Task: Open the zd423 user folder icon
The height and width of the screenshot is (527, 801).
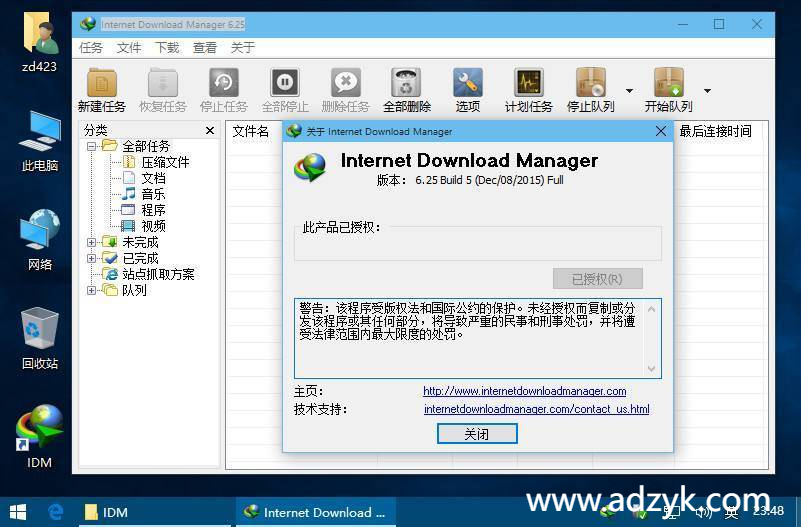Action: pyautogui.click(x=39, y=42)
